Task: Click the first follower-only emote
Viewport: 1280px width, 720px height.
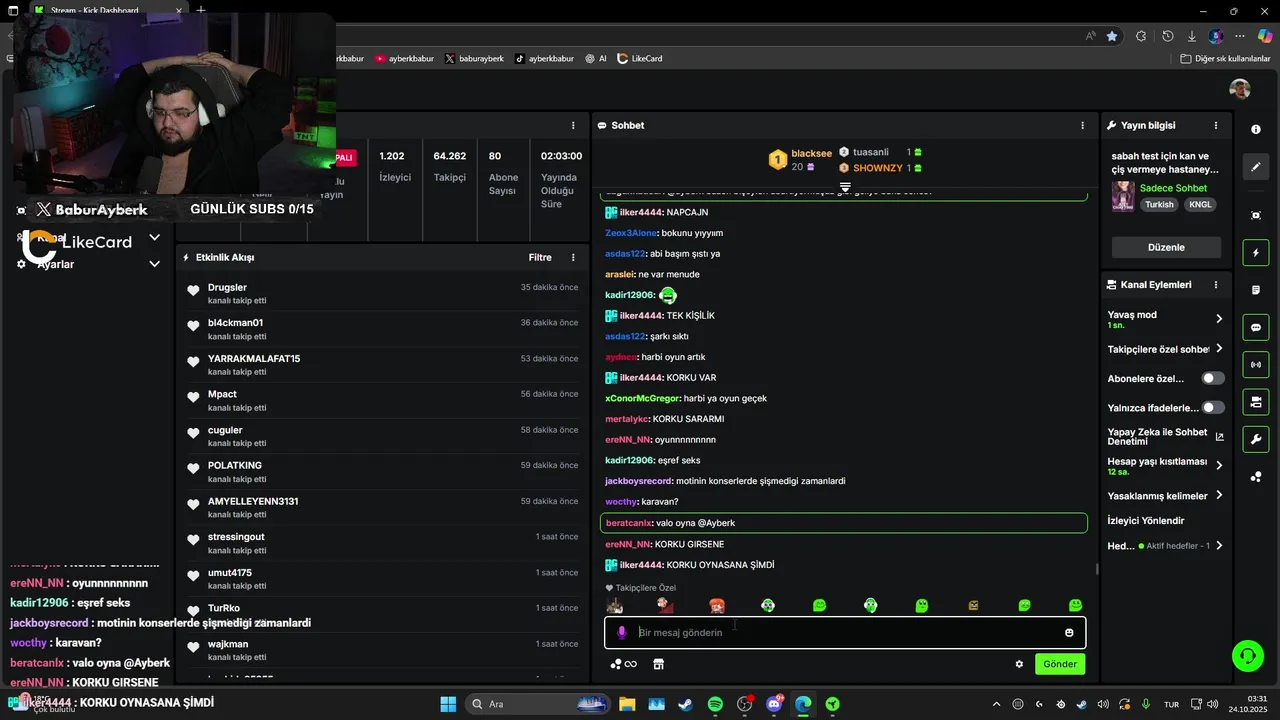Action: (614, 605)
